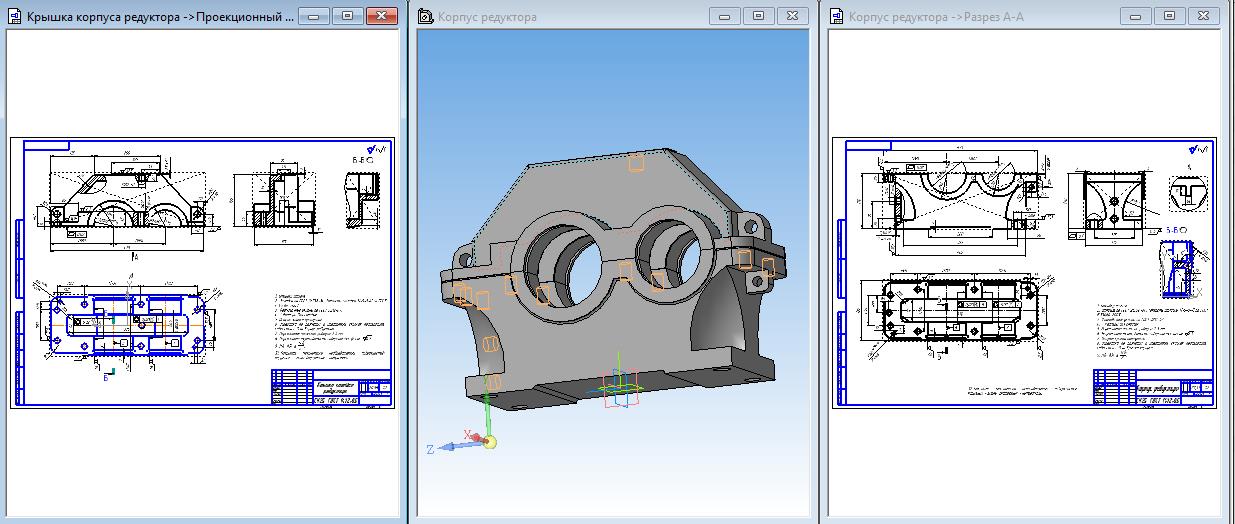
Task: Maximize the Разрез А-А drawing window
Action: tap(1169, 16)
